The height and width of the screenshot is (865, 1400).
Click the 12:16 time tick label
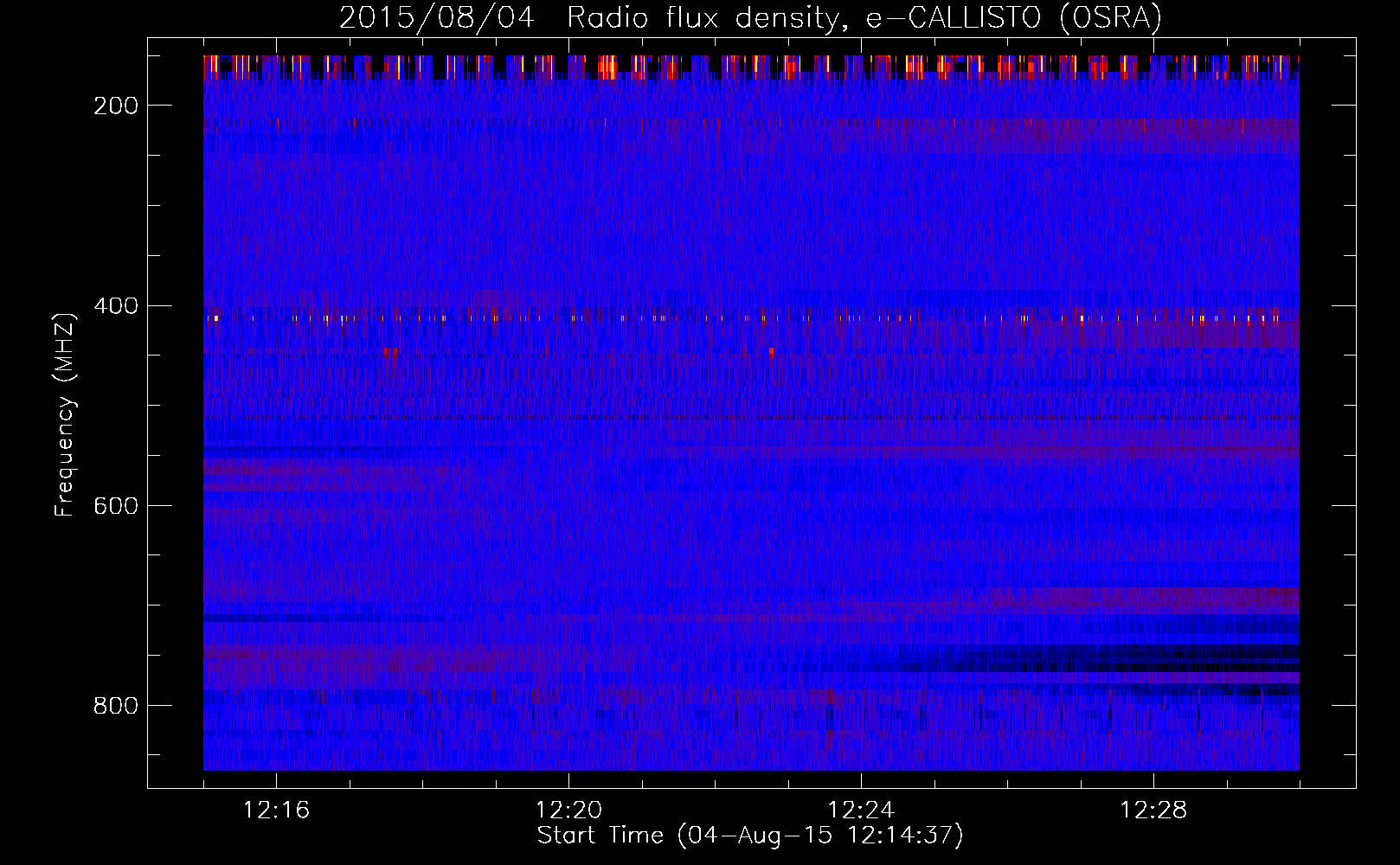click(x=276, y=811)
